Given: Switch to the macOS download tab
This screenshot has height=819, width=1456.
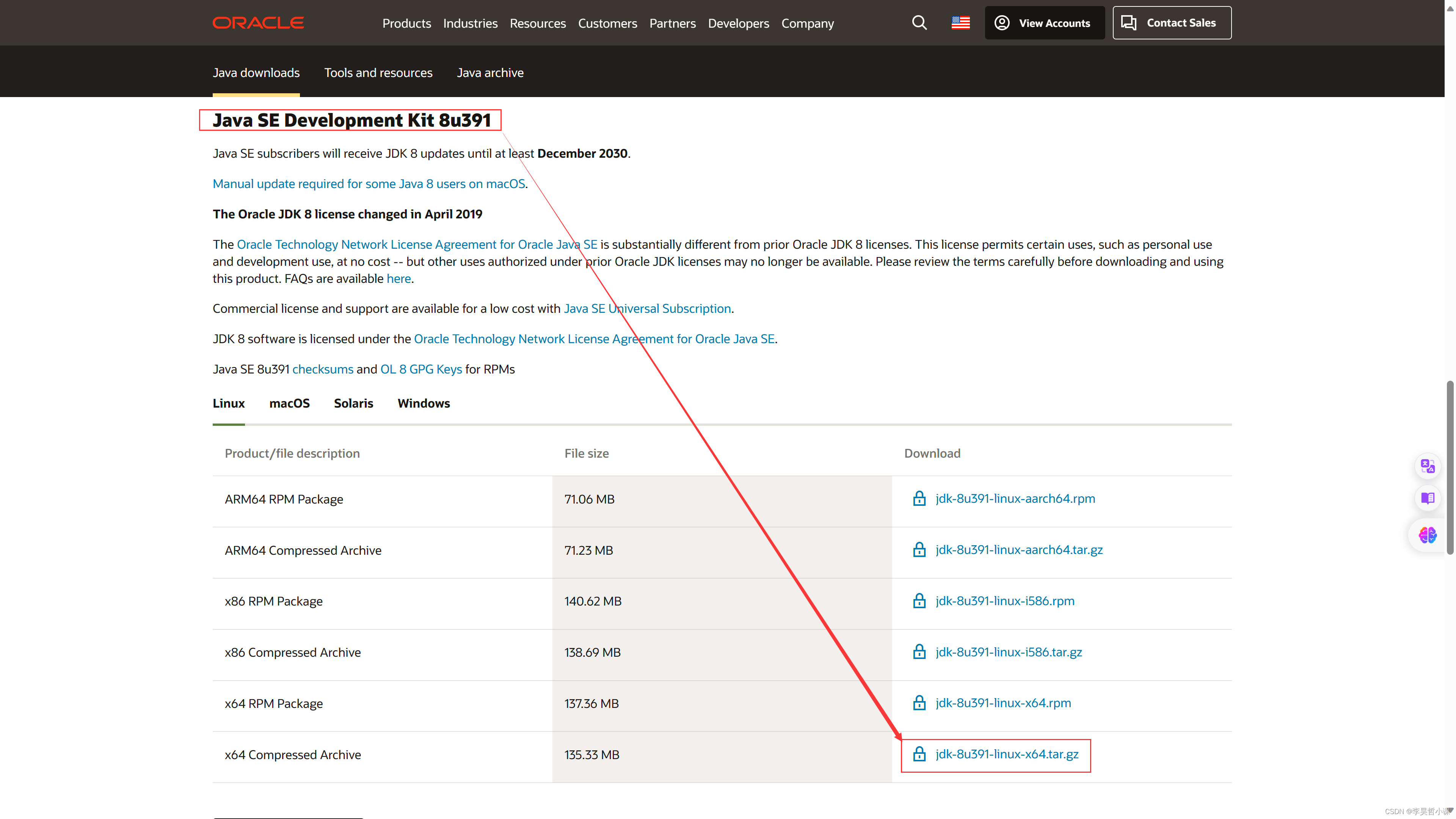Looking at the screenshot, I should 288,403.
